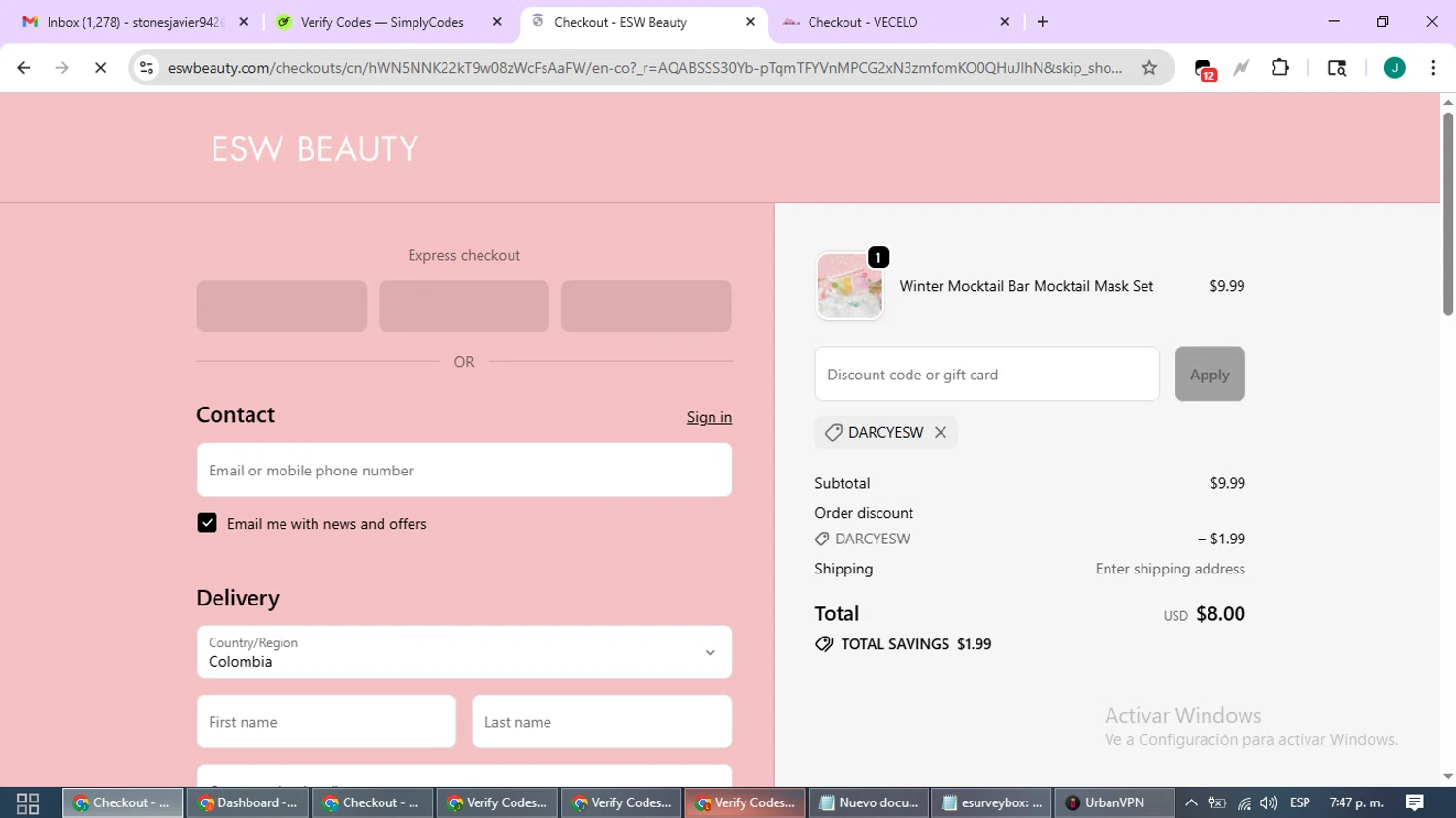Show hidden system tray icons

click(1191, 803)
